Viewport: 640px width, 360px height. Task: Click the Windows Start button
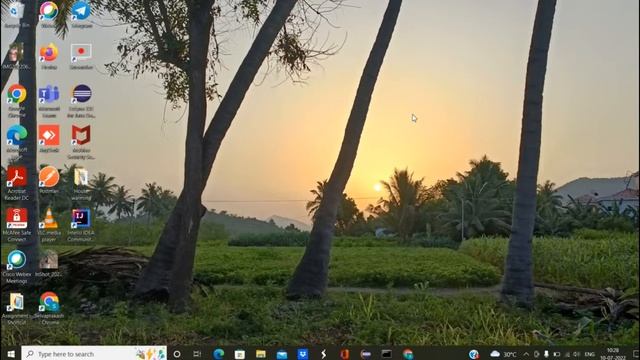coord(11,354)
